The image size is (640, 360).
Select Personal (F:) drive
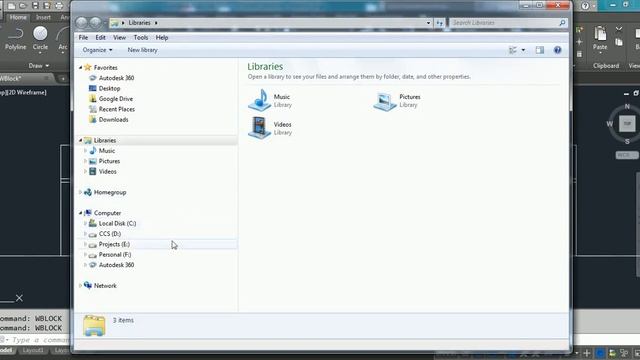coord(115,255)
